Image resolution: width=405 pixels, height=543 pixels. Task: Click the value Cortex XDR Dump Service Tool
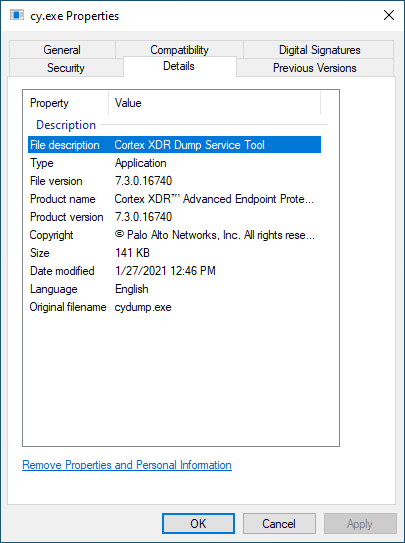tap(190, 145)
